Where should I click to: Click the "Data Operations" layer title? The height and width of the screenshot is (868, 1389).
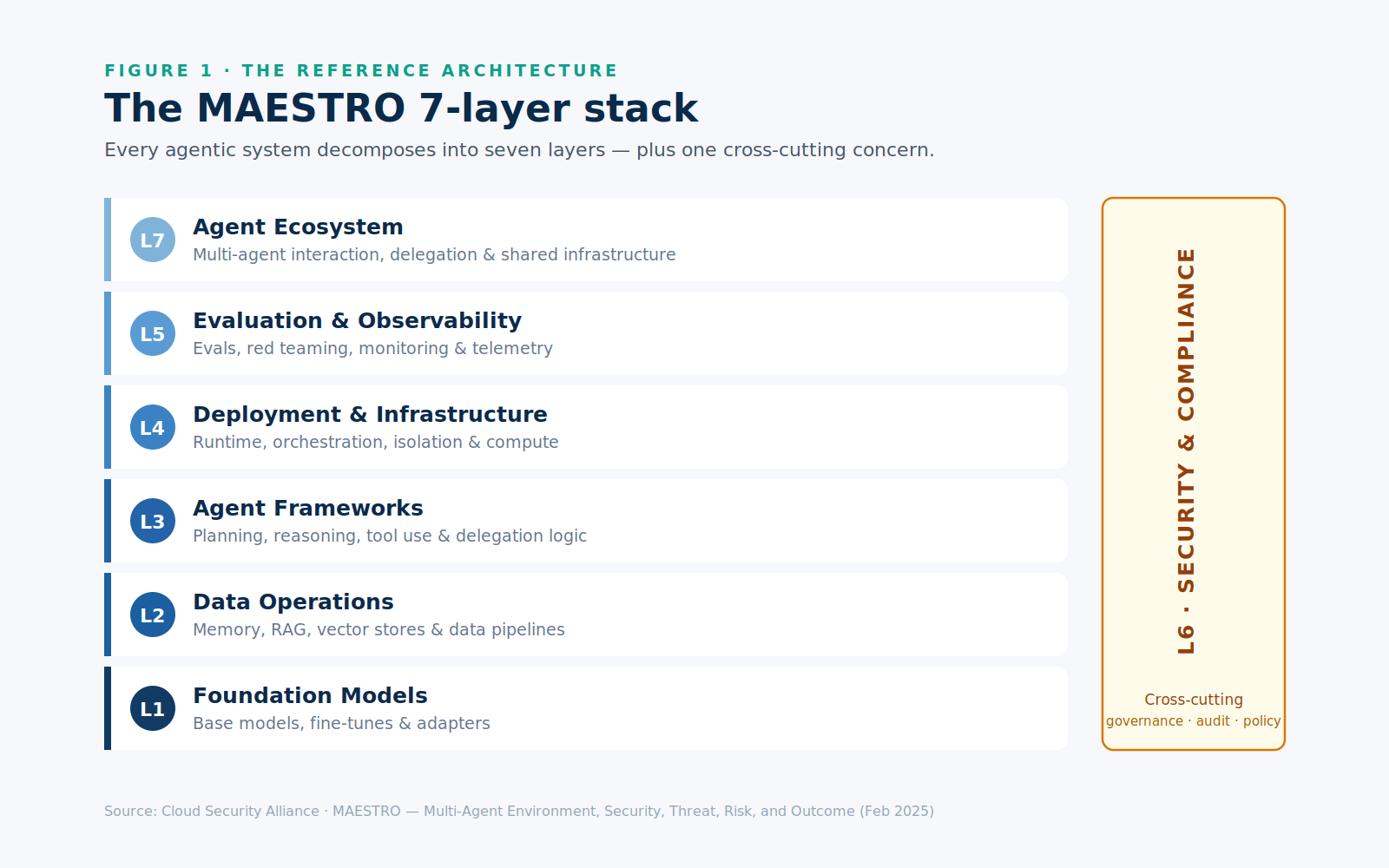pos(293,602)
